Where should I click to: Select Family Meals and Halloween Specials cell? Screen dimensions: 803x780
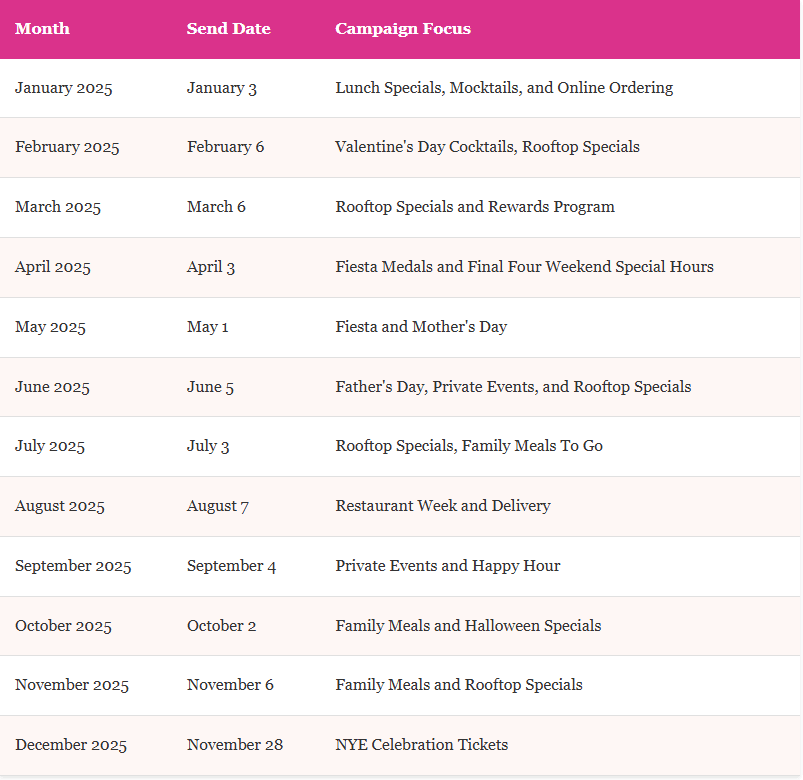[x=468, y=626]
